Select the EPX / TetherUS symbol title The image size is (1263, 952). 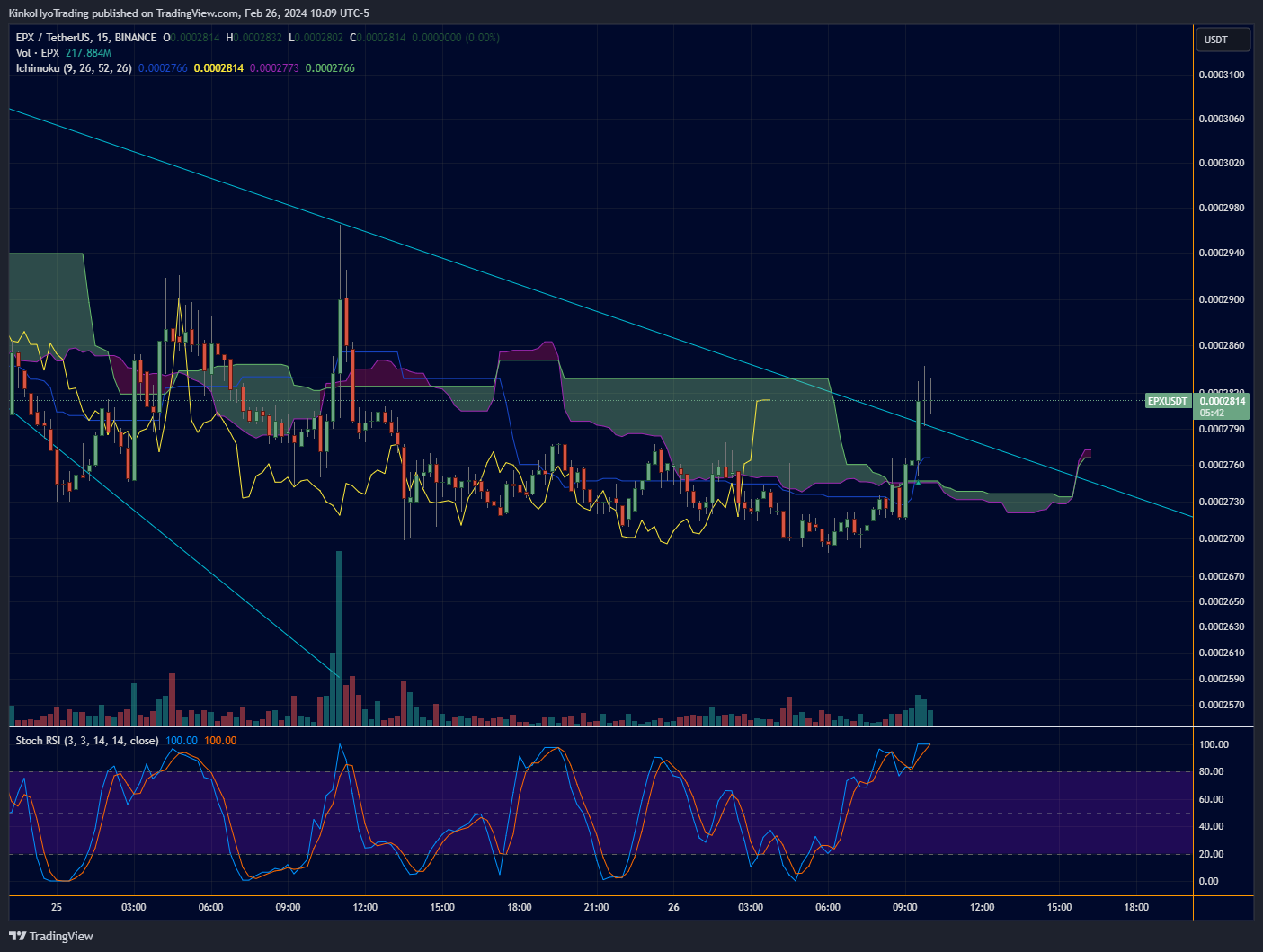coord(86,38)
